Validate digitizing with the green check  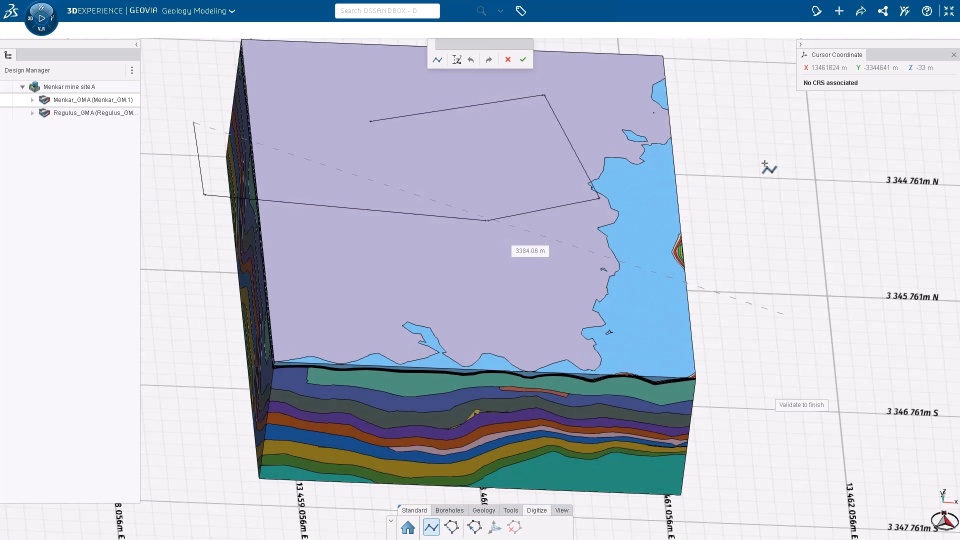click(x=523, y=59)
